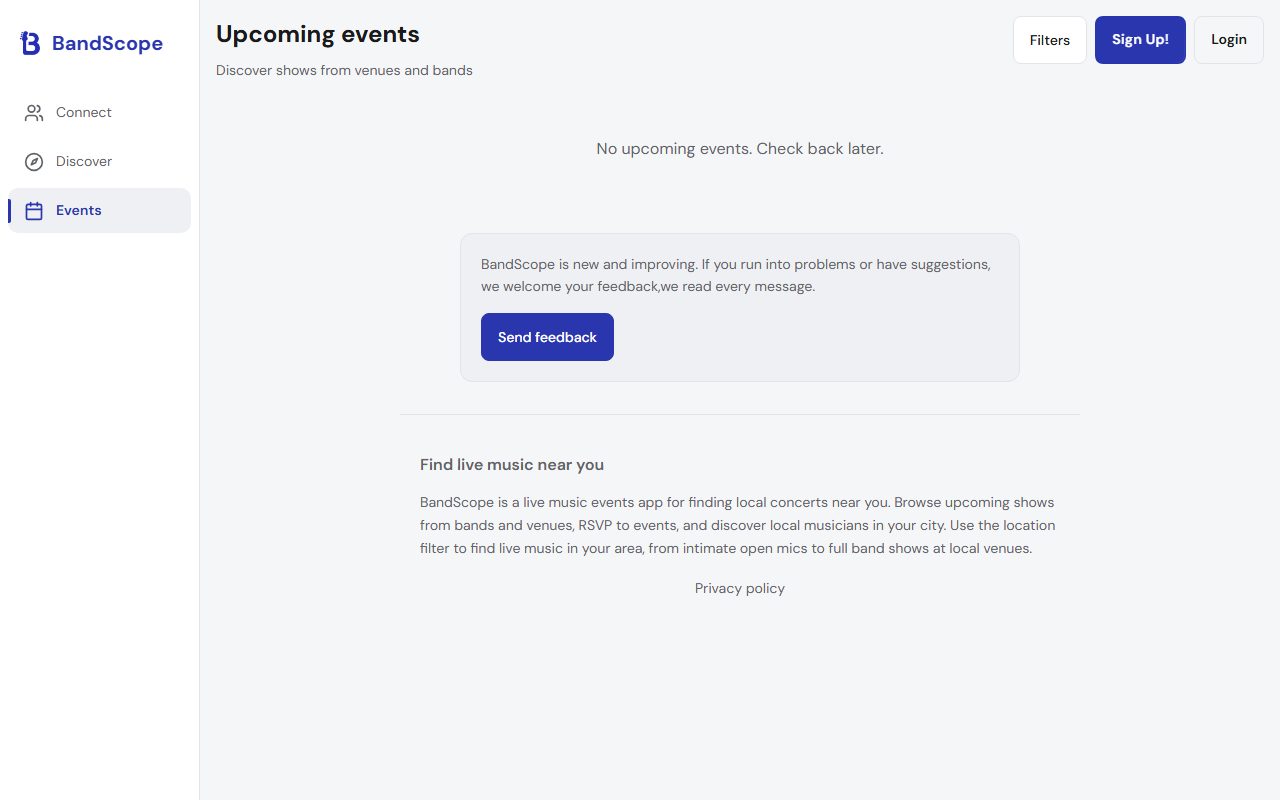1280x800 pixels.
Task: Click 'Find live music near you' heading
Action: (x=512, y=465)
